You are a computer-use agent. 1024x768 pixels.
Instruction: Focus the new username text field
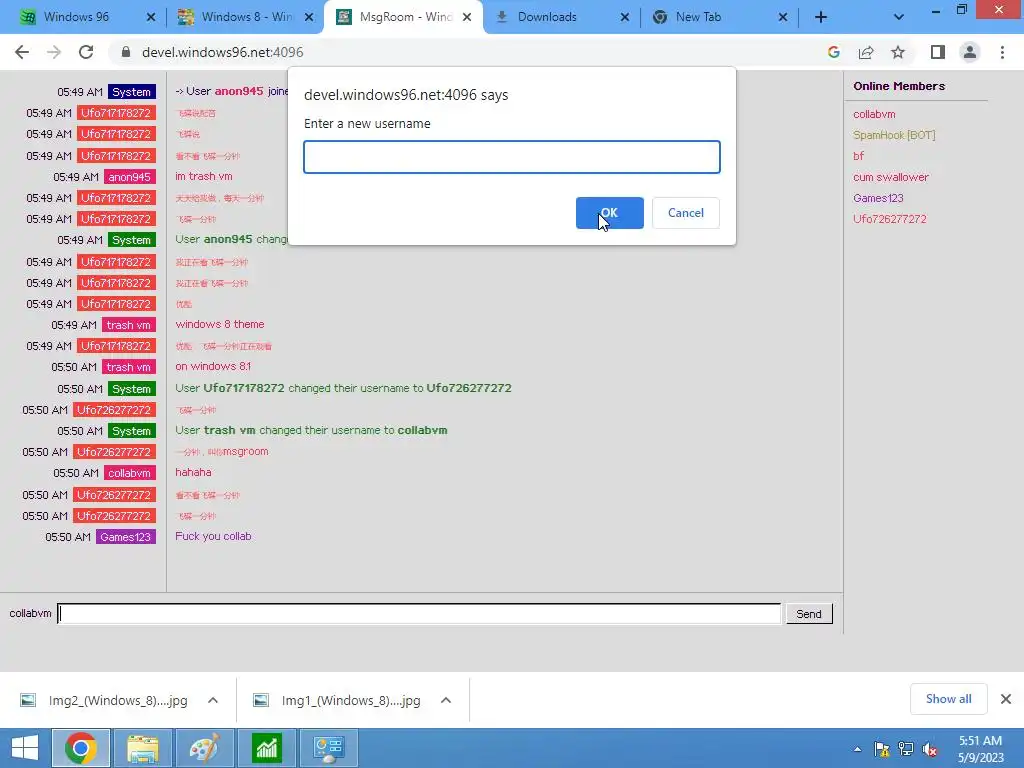pos(512,157)
